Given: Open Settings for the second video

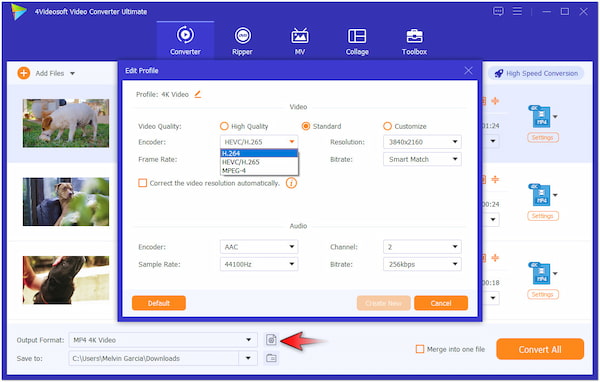Looking at the screenshot, I should pyautogui.click(x=543, y=216).
